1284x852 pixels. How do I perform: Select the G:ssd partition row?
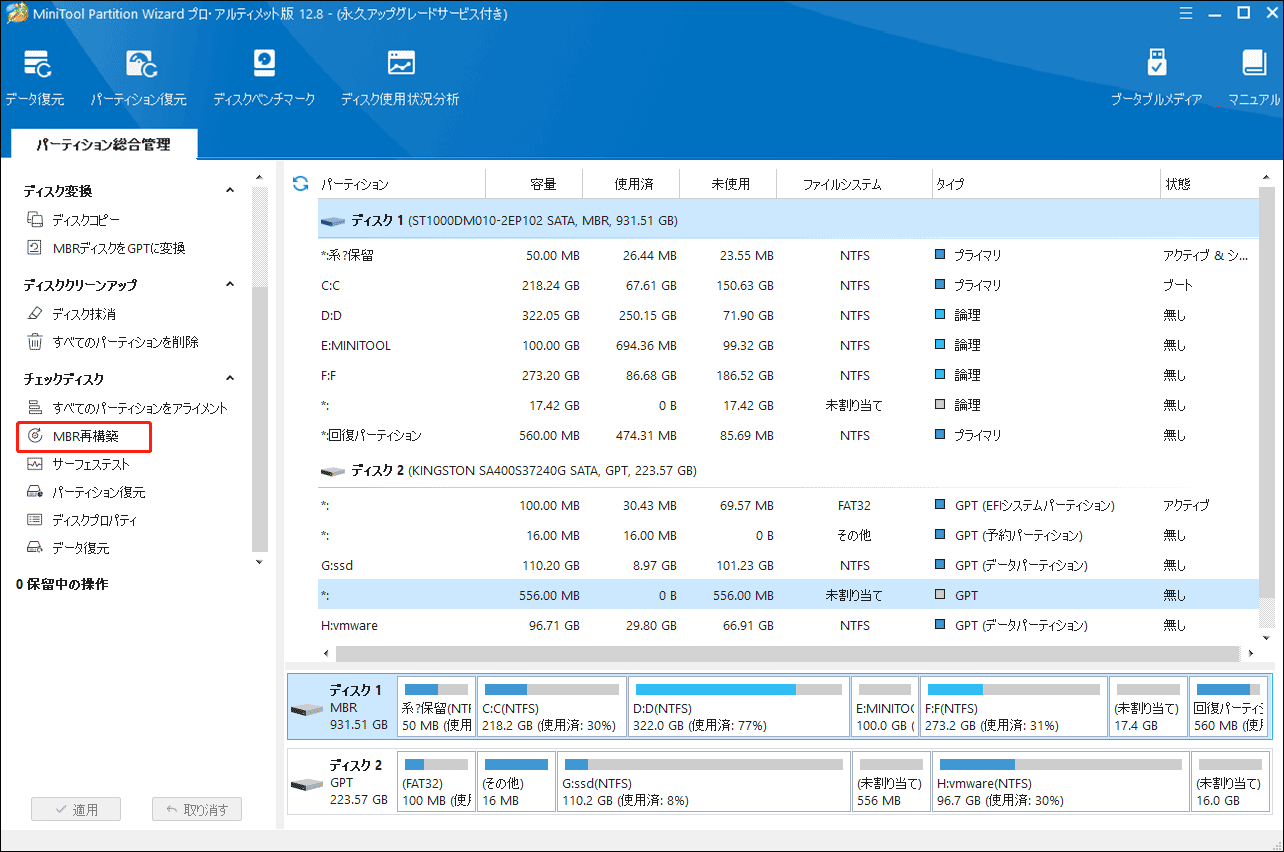pos(788,565)
